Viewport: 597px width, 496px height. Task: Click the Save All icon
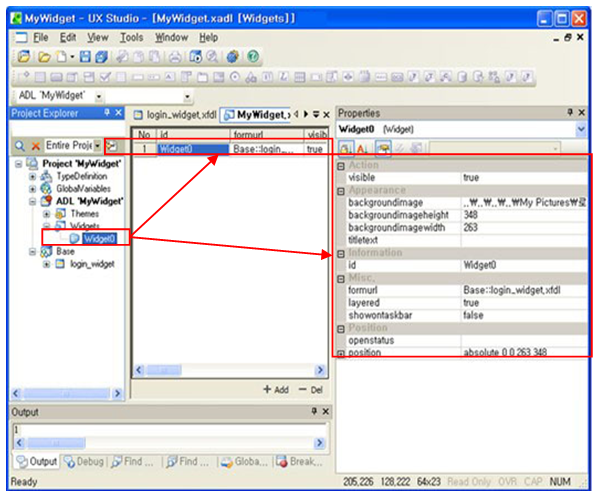pos(101,57)
